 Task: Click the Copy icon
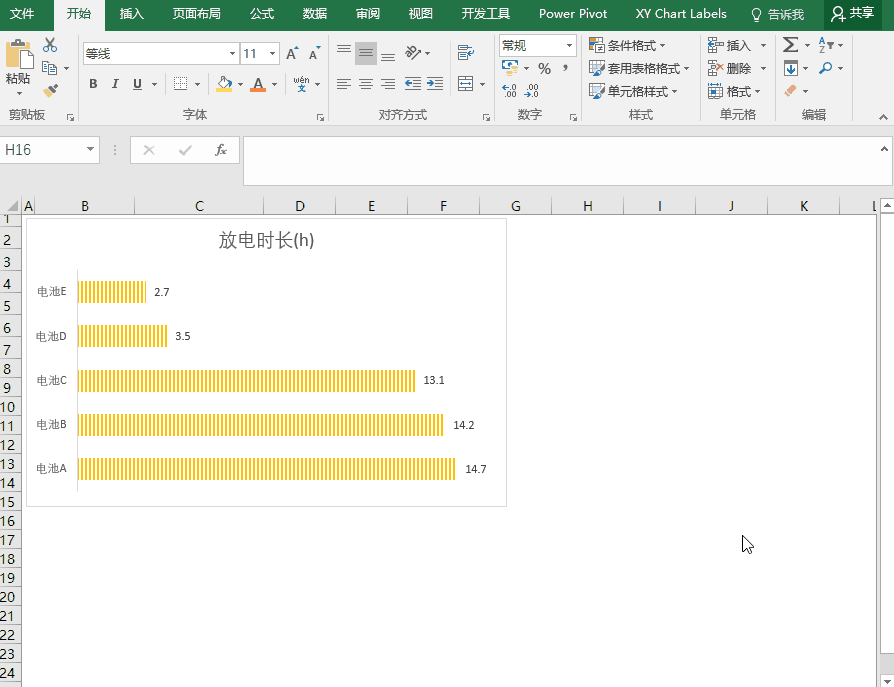pos(50,68)
